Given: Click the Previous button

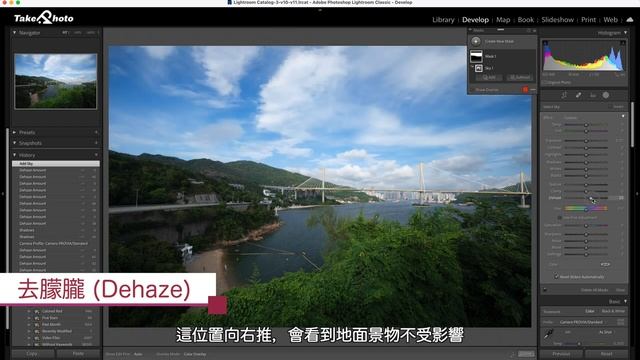Looking at the screenshot, I should point(561,353).
